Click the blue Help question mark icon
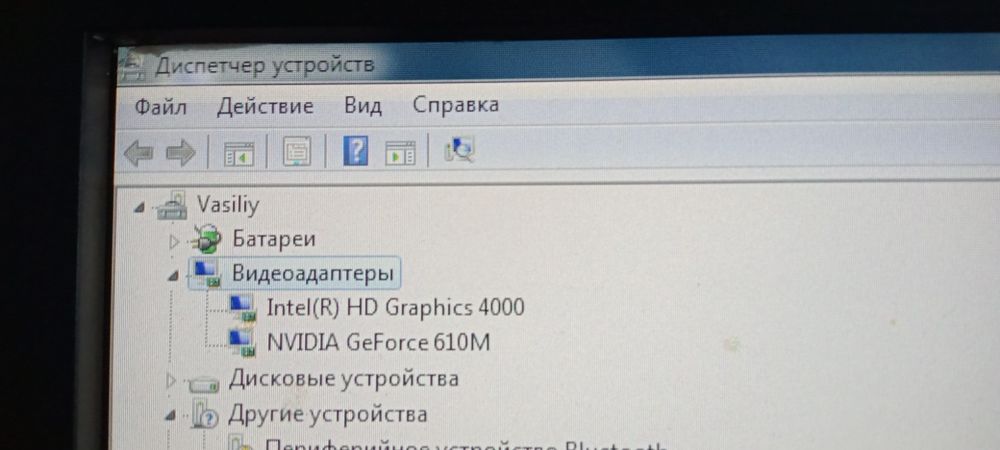 355,152
